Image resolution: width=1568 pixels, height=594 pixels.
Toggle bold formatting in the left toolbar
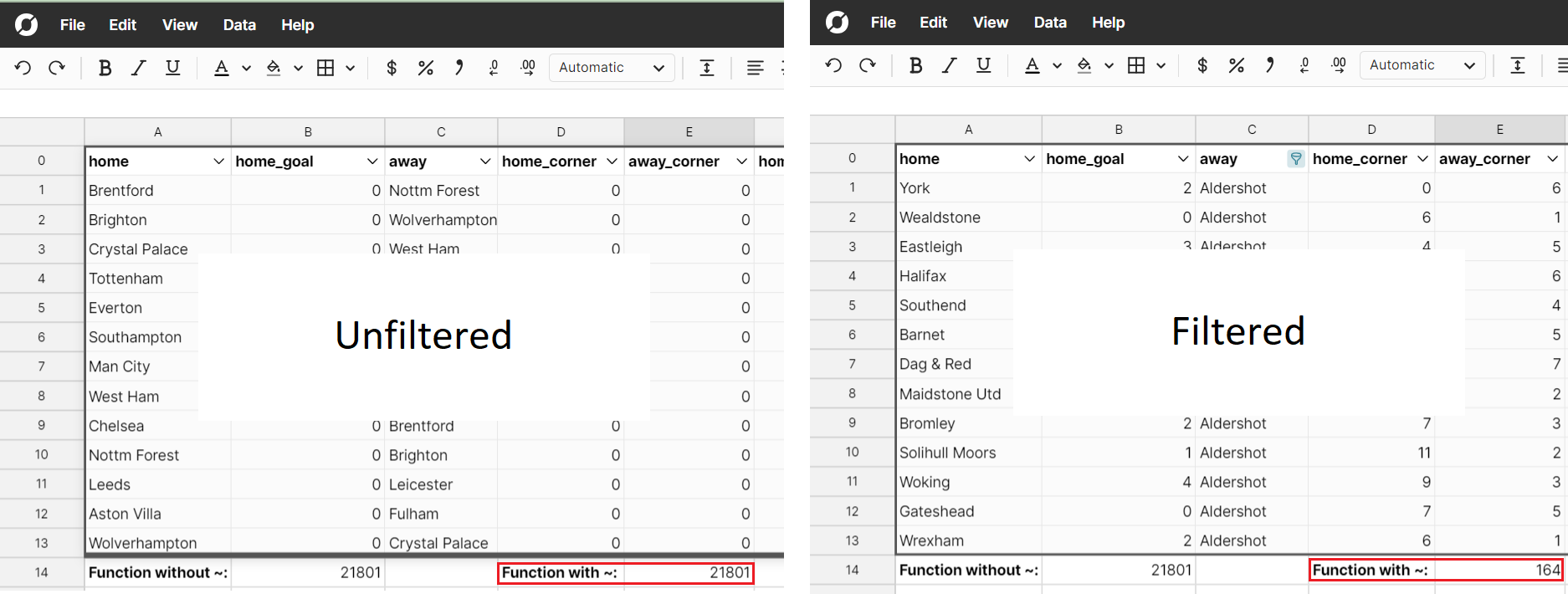[x=105, y=68]
